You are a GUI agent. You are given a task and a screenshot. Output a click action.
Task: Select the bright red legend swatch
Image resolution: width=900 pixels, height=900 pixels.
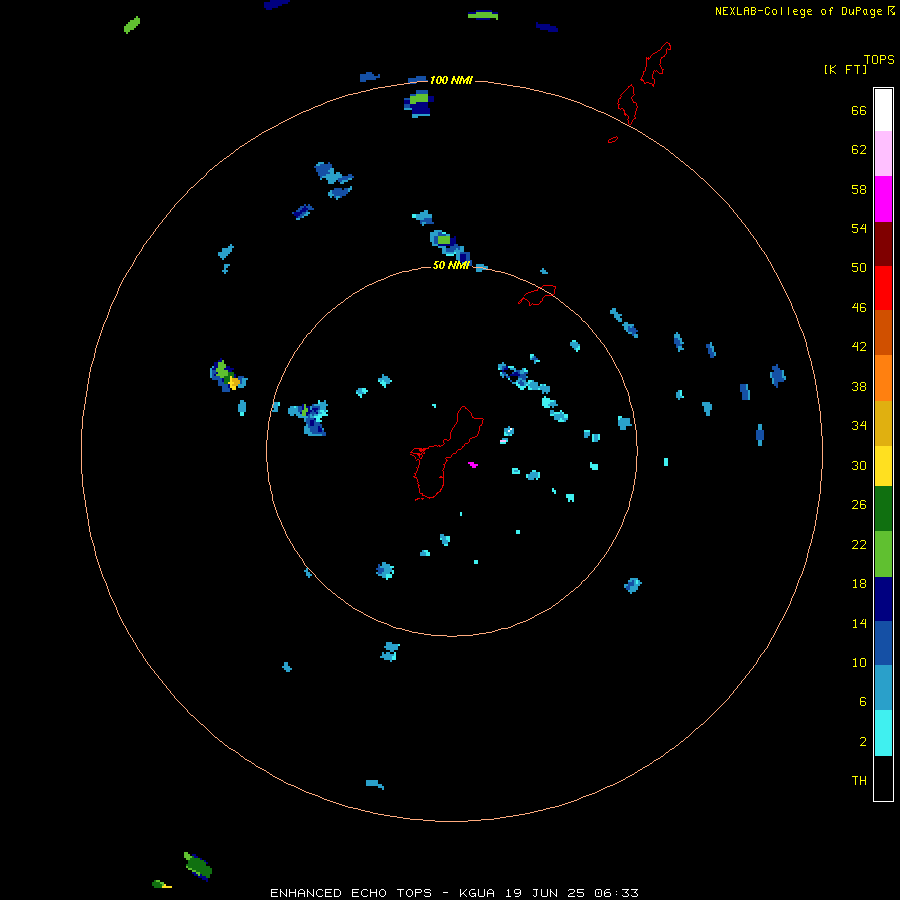click(883, 288)
